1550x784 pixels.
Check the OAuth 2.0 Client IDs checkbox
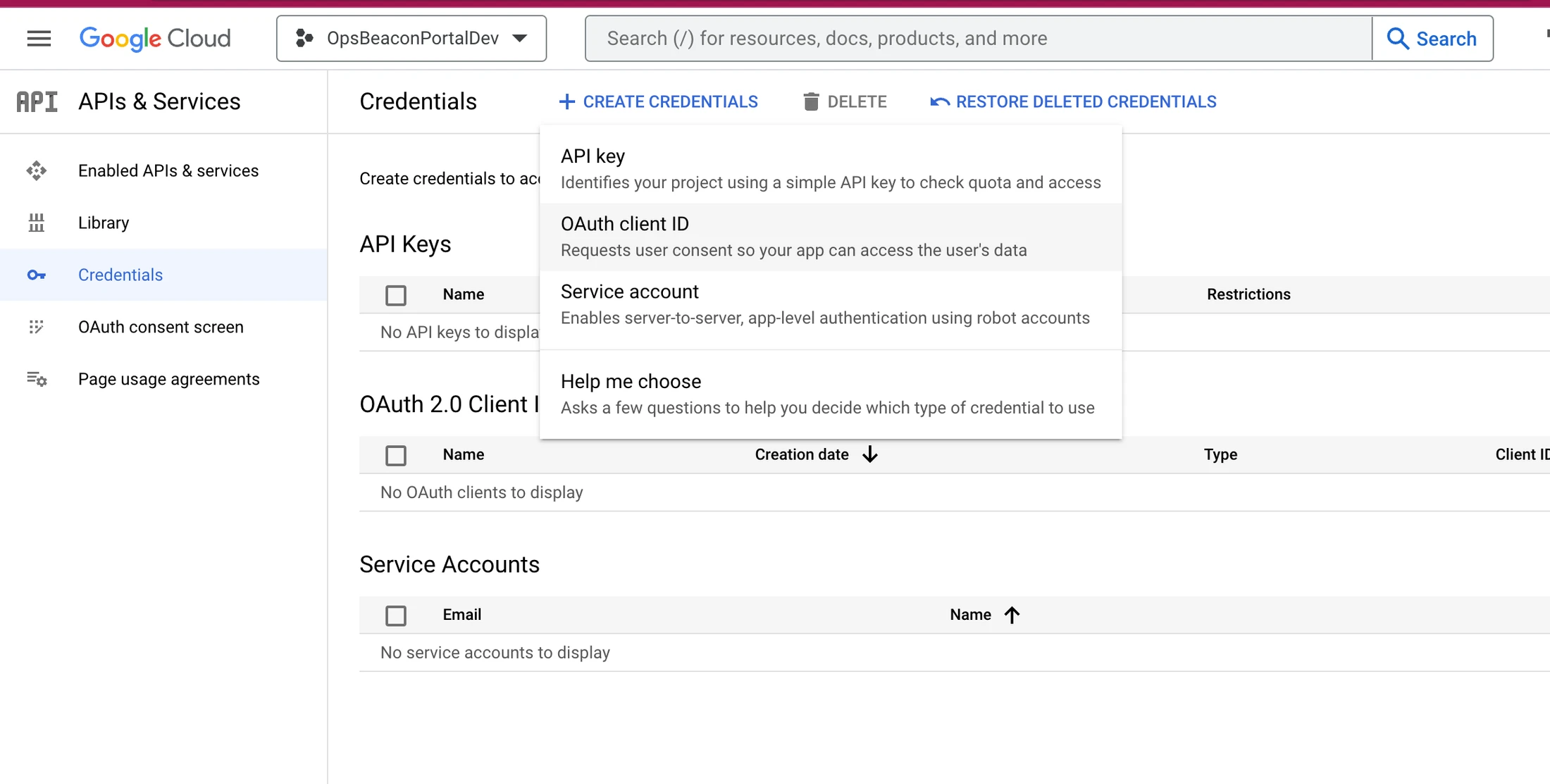pyautogui.click(x=395, y=455)
